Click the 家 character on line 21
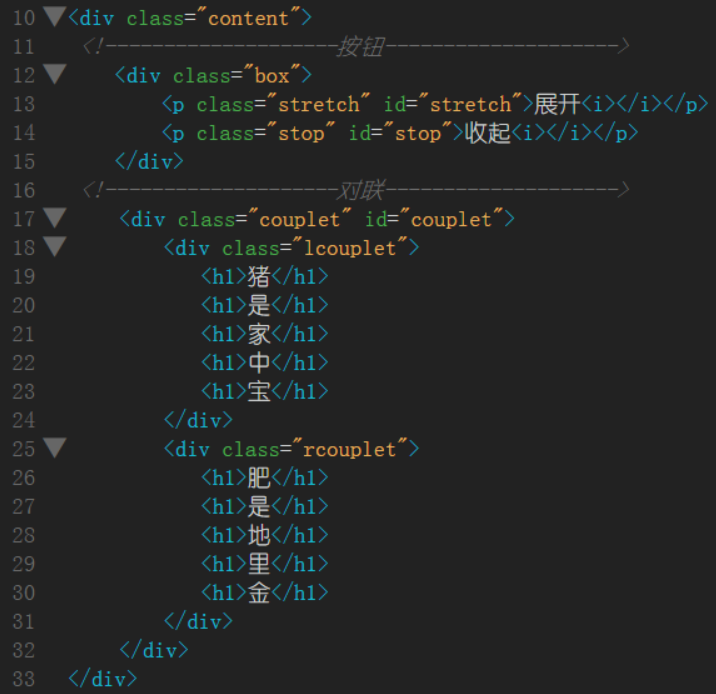Viewport: 716px width, 694px height. (259, 334)
